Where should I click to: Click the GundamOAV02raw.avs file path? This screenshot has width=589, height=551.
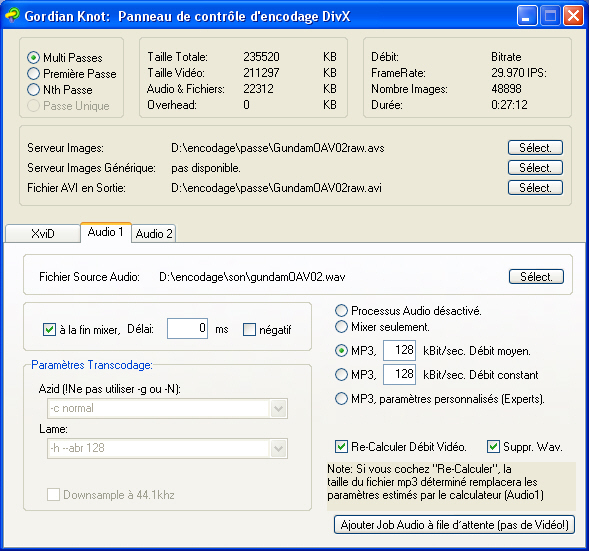[x=278, y=148]
